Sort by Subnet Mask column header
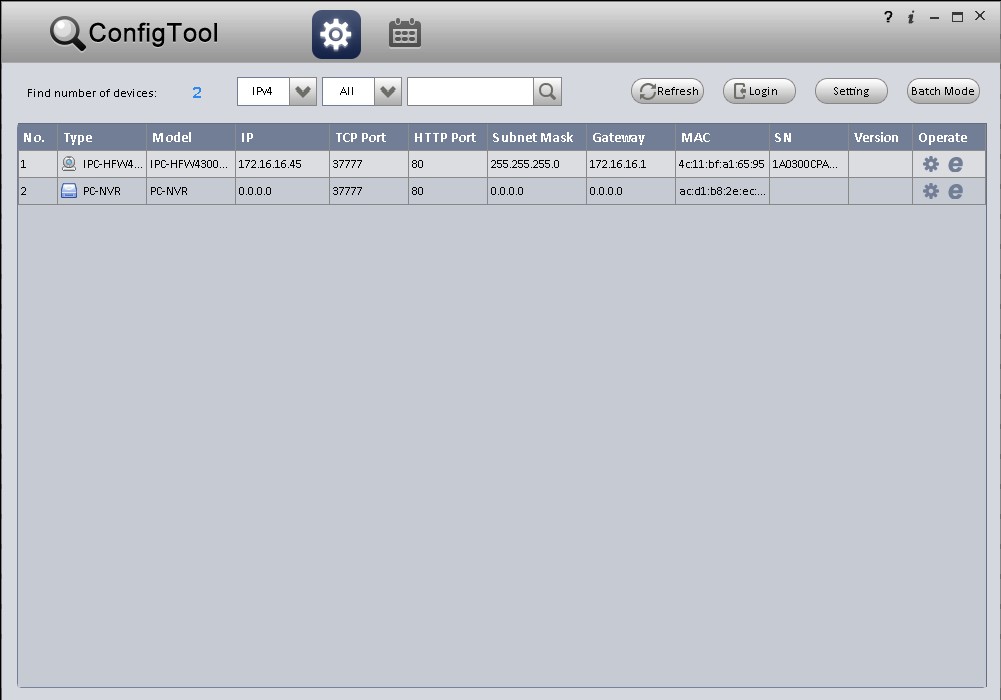The width and height of the screenshot is (1001, 700). click(537, 137)
